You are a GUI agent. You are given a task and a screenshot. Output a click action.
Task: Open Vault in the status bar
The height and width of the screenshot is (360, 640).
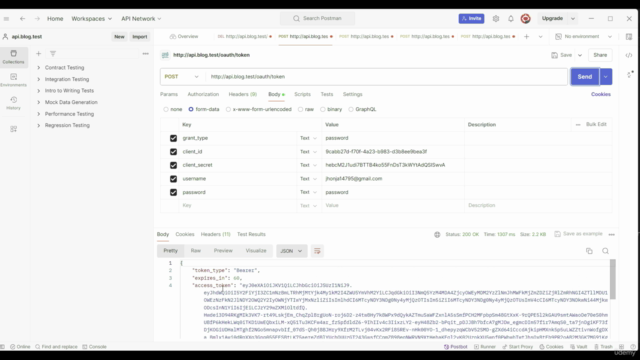(x=579, y=347)
